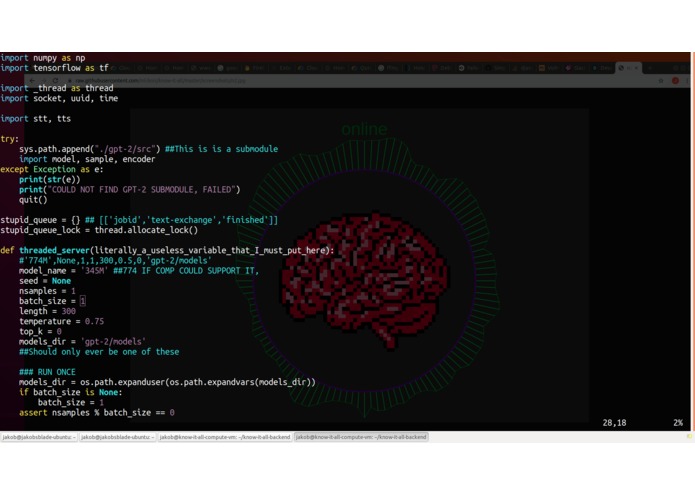
Task: Click the line 'print(str(e))'
Action: 50,180
